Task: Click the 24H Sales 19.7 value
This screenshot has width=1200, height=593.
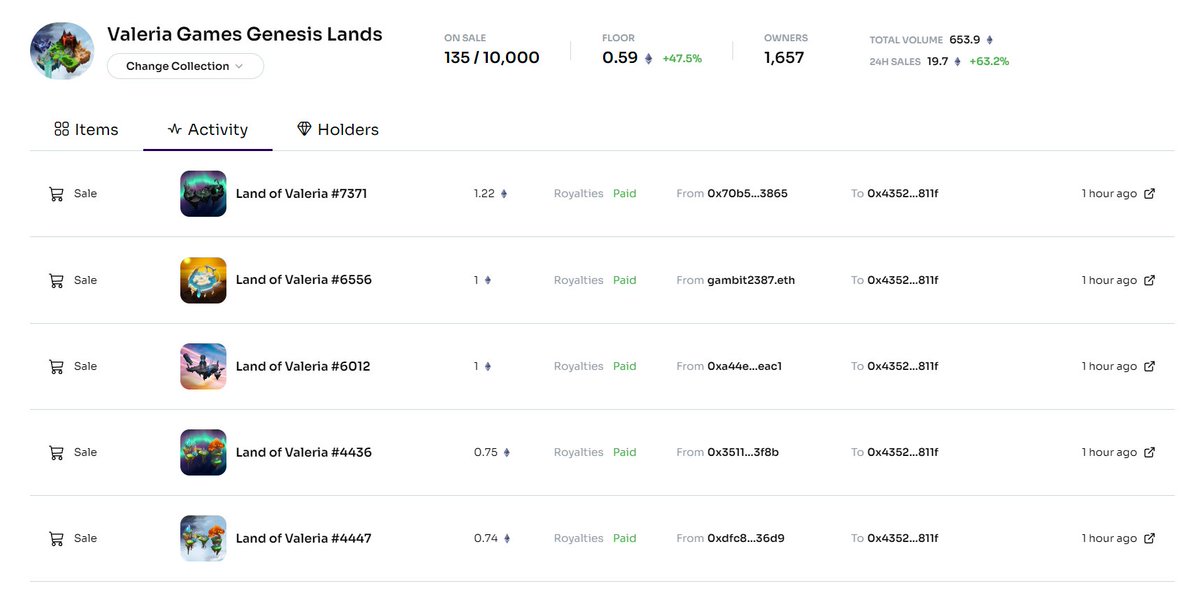Action: coord(937,61)
